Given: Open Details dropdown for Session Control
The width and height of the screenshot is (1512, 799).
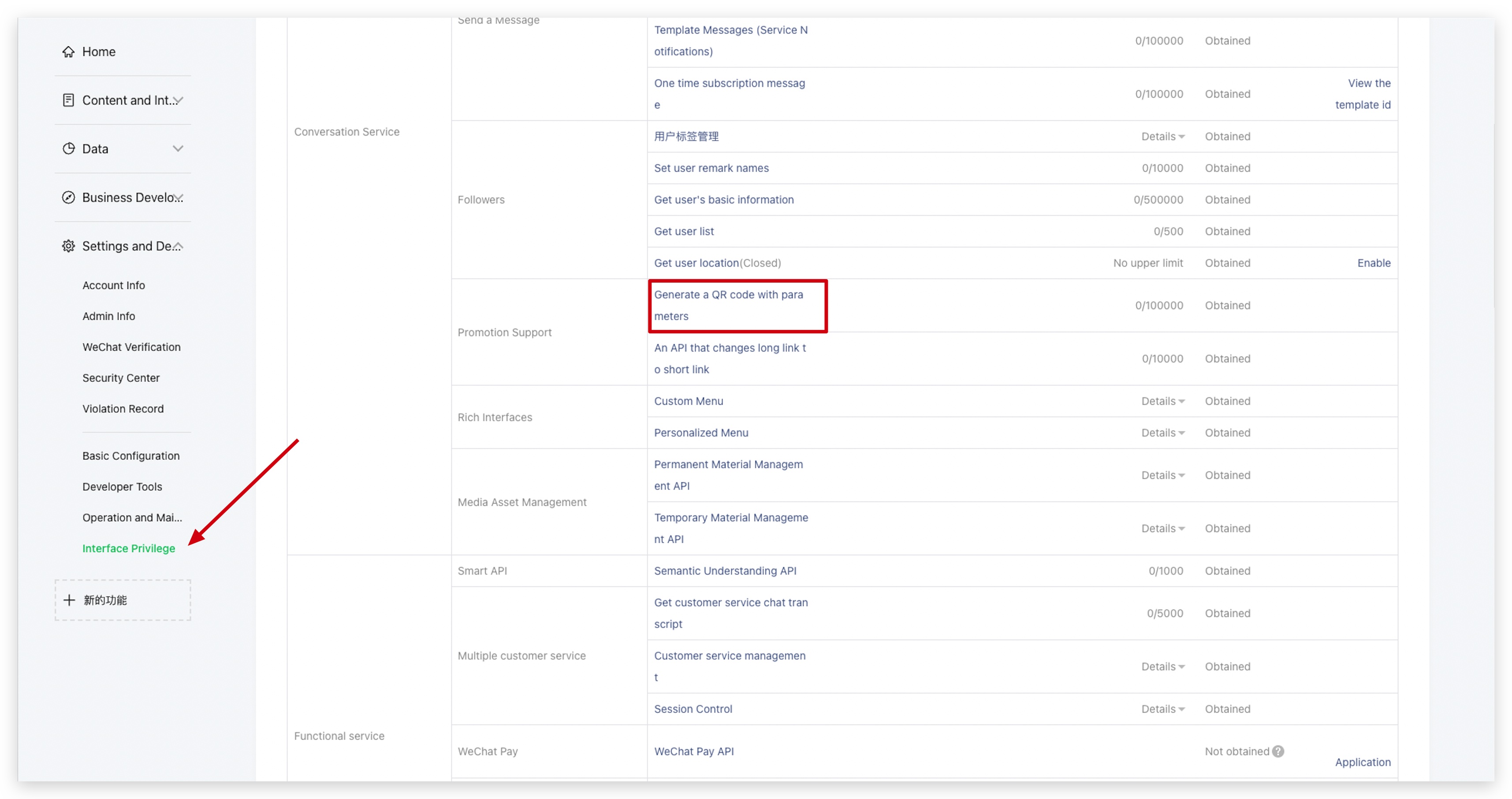Looking at the screenshot, I should (x=1162, y=709).
